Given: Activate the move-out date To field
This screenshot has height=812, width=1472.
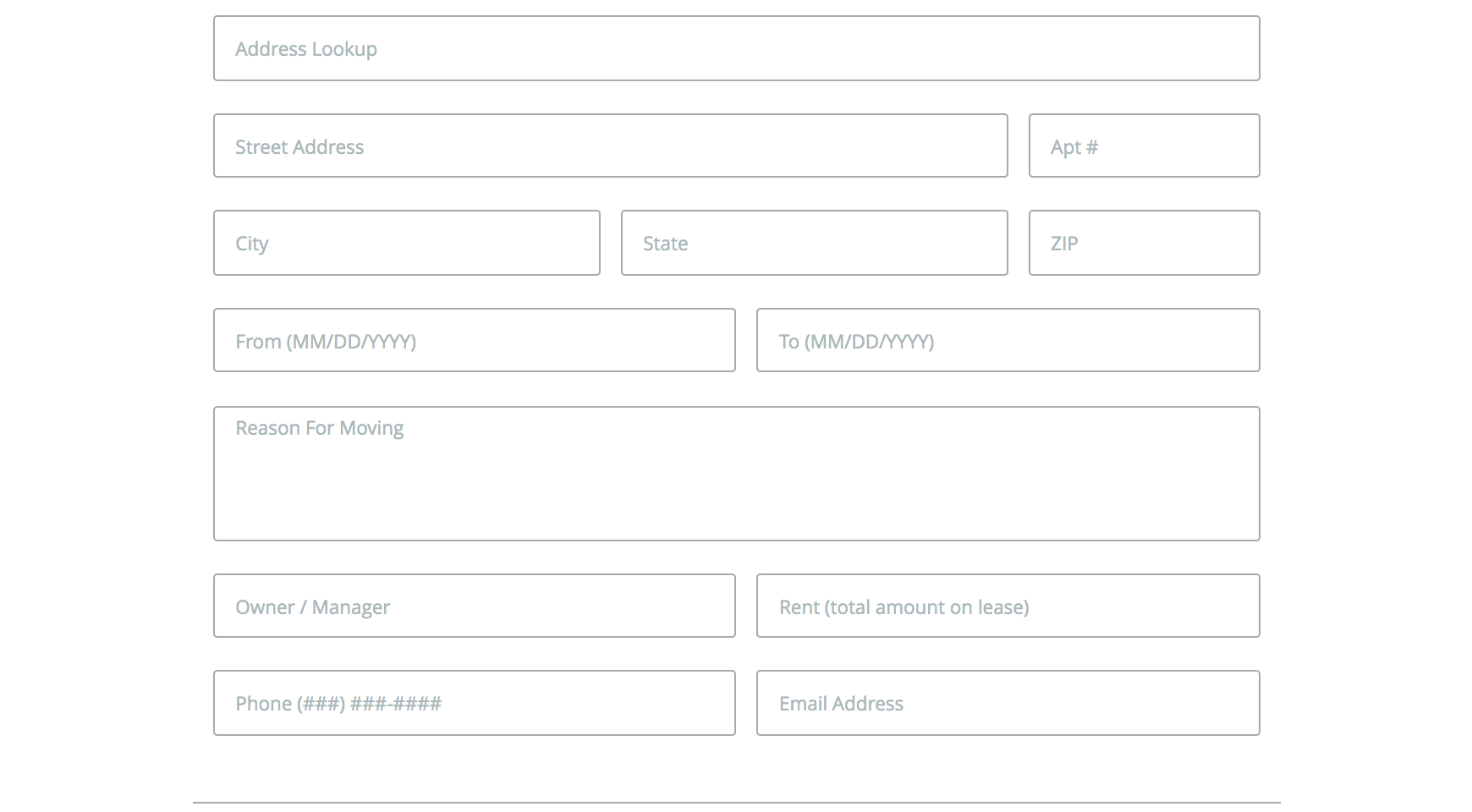Looking at the screenshot, I should 1008,340.
